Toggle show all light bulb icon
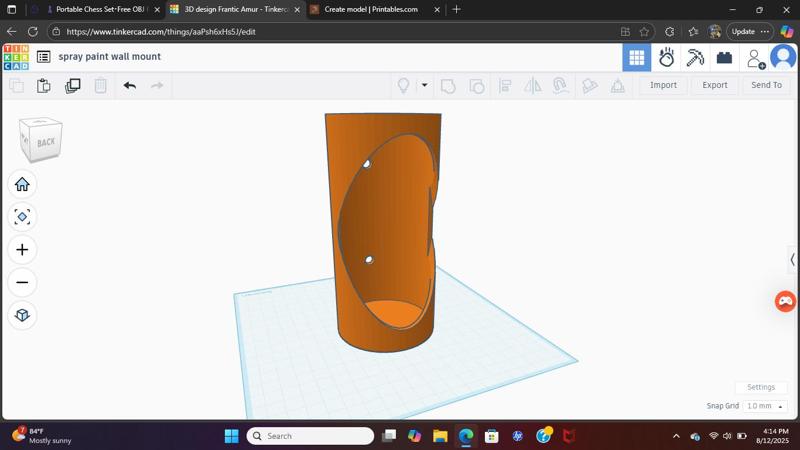This screenshot has width=800, height=450. coord(403,86)
